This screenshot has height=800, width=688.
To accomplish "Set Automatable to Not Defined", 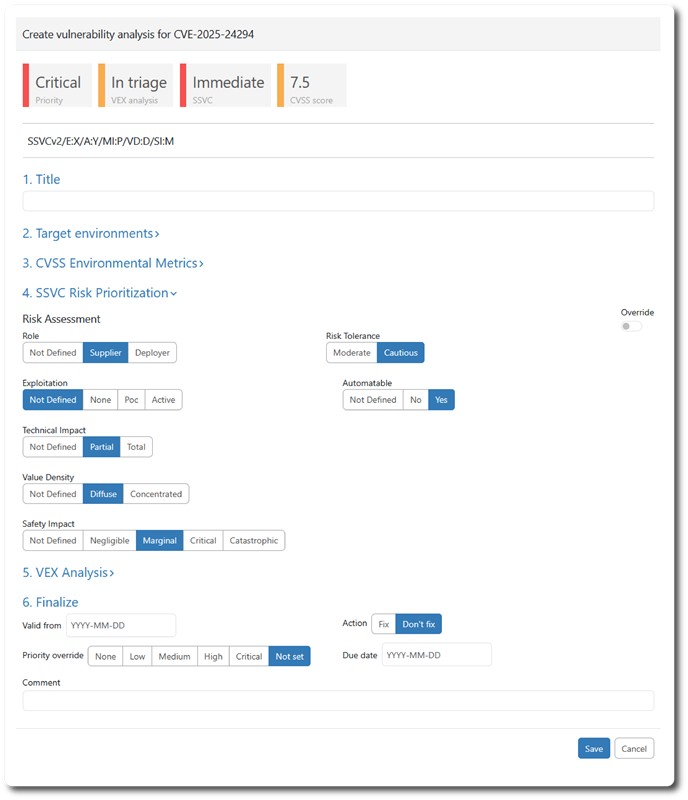I will tap(373, 399).
